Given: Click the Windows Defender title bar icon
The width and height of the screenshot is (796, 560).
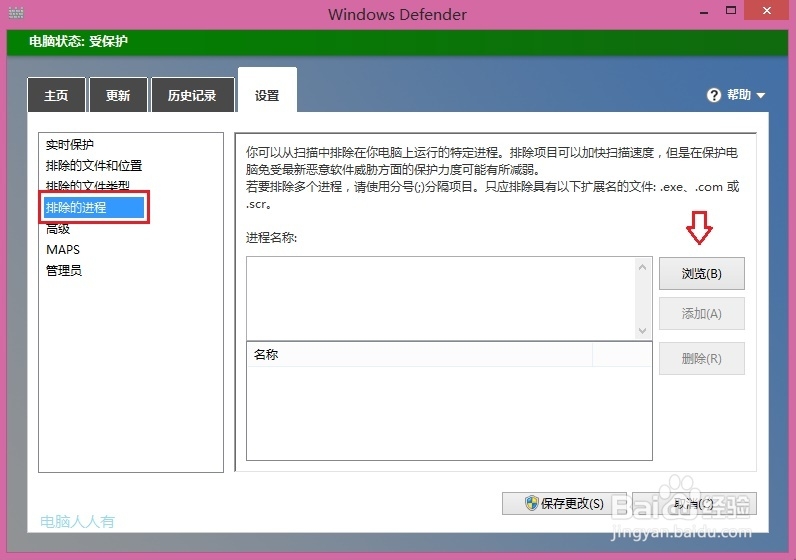Looking at the screenshot, I should tap(16, 13).
